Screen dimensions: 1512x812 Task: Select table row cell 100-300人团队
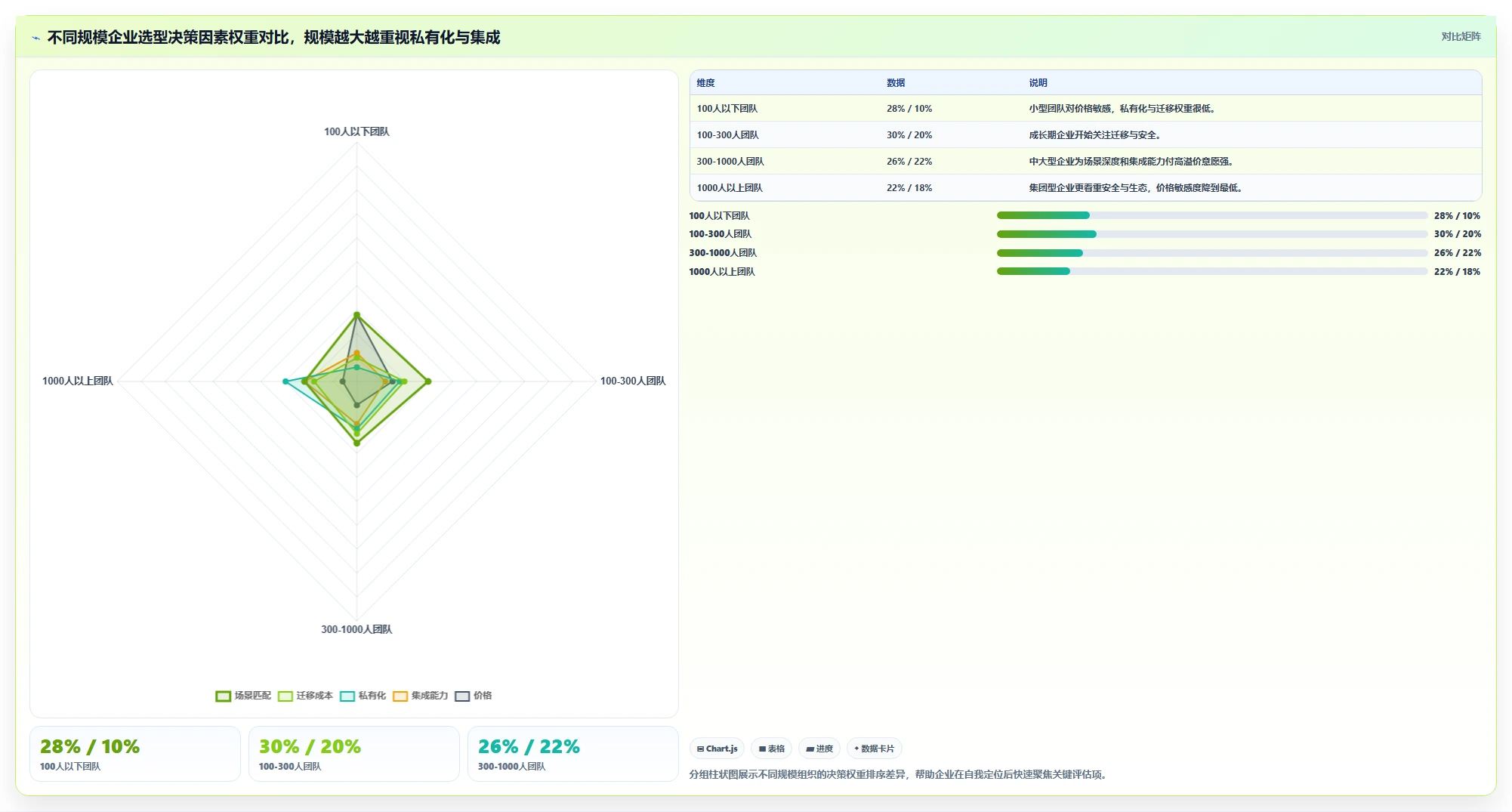[727, 135]
